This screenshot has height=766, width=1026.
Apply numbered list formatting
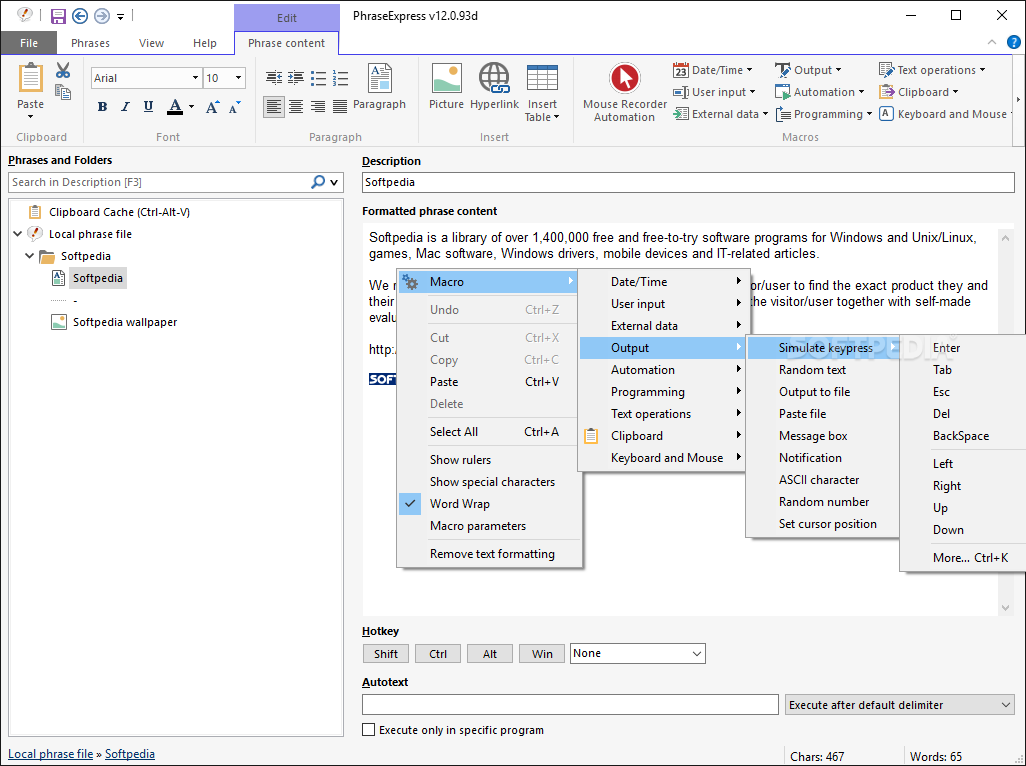tap(340, 78)
